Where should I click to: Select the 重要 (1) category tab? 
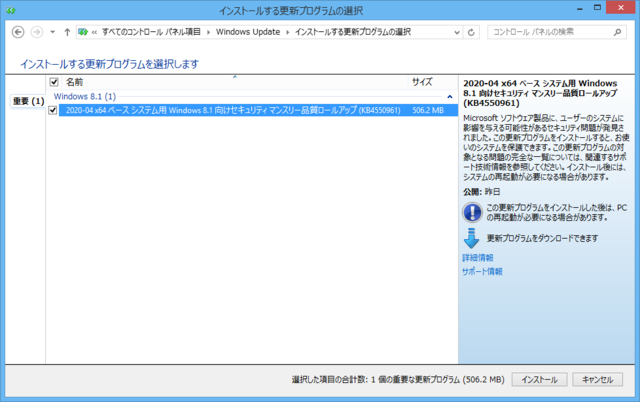28,101
